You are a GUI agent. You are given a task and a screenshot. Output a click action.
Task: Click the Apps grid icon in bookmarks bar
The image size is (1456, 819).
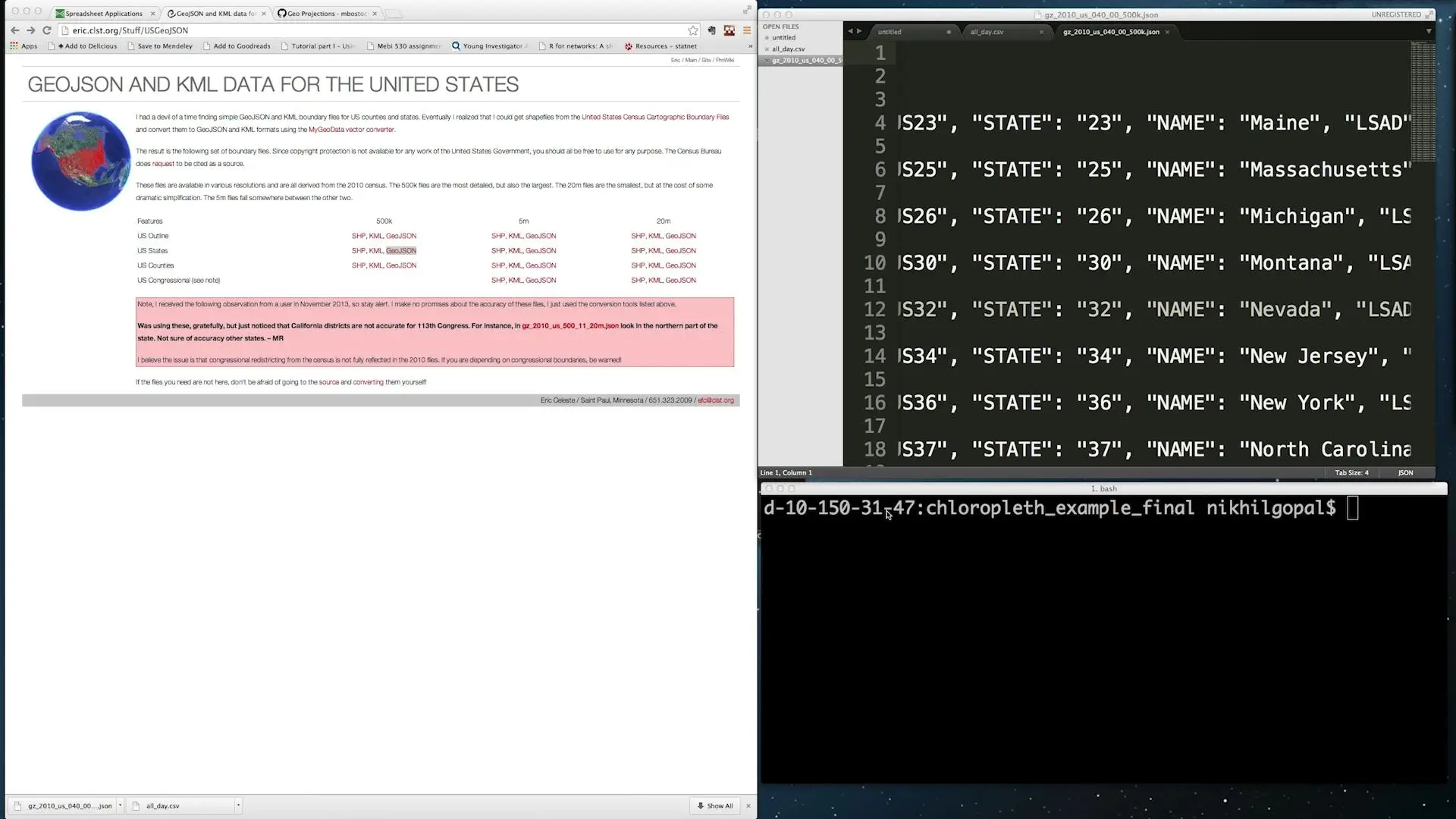[14, 46]
